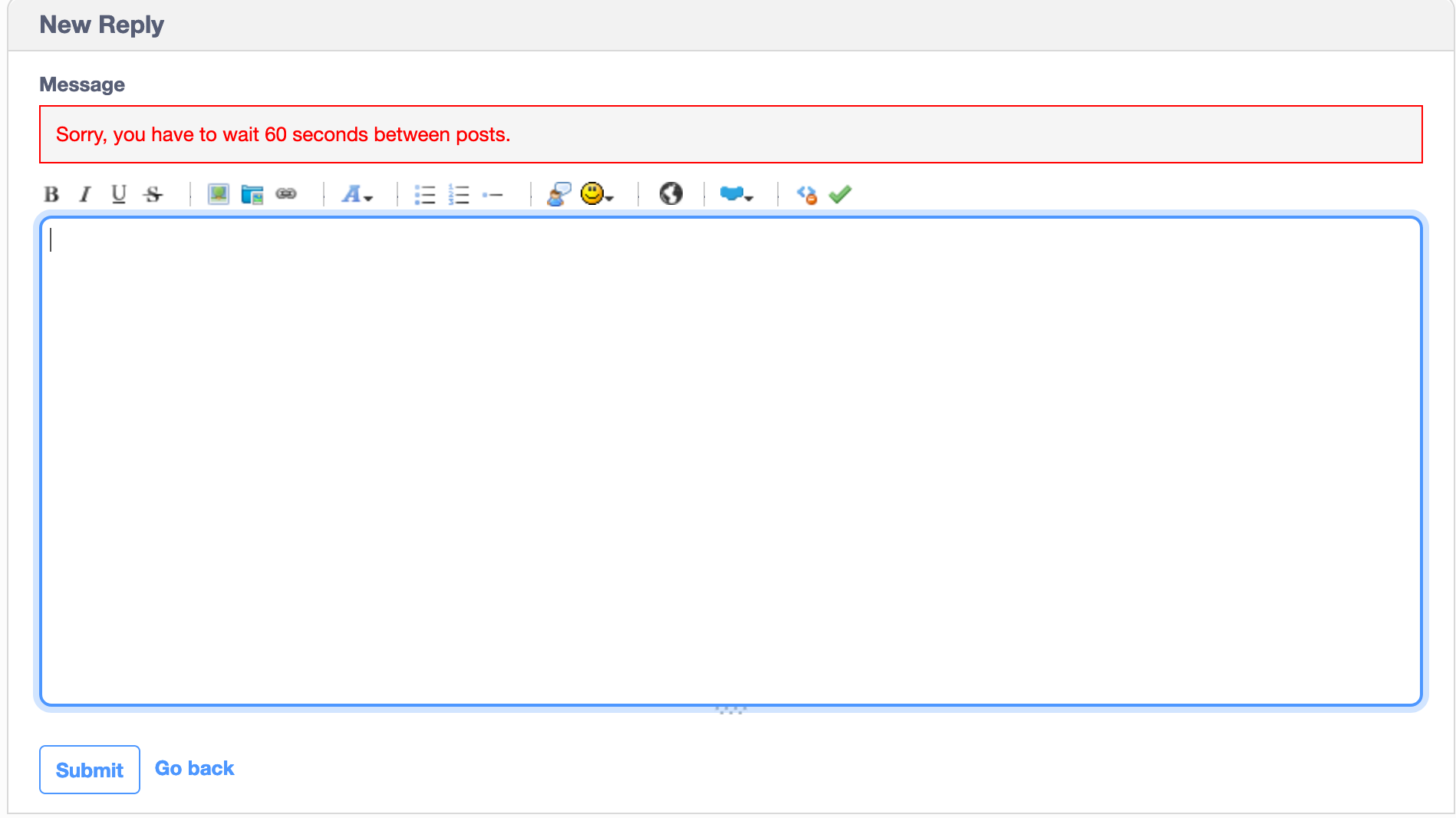Click the green checkmark toolbar icon
The width and height of the screenshot is (1456, 818).
pos(839,194)
